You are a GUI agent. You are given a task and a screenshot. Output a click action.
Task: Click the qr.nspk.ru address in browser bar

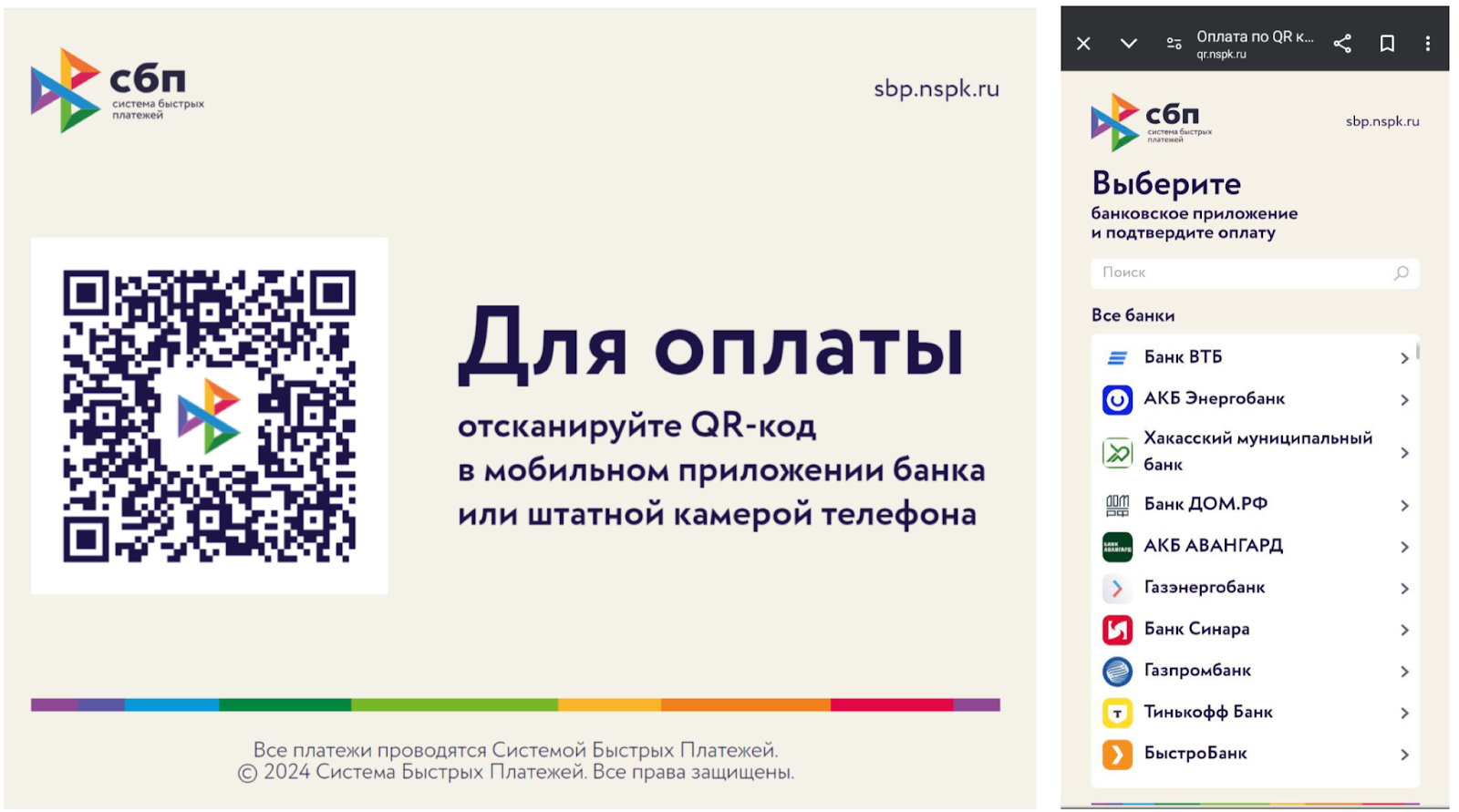1221,55
